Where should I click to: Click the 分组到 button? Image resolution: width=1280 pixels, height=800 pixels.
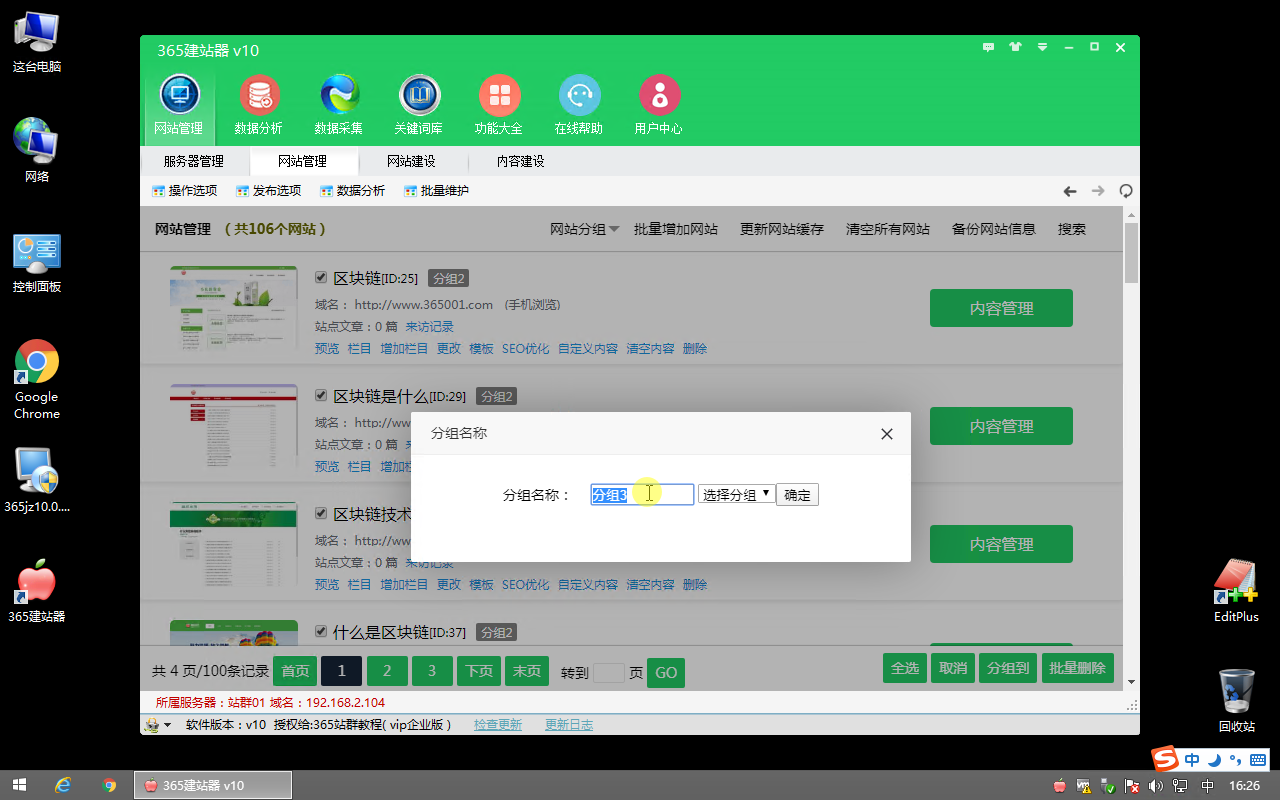coord(1007,668)
